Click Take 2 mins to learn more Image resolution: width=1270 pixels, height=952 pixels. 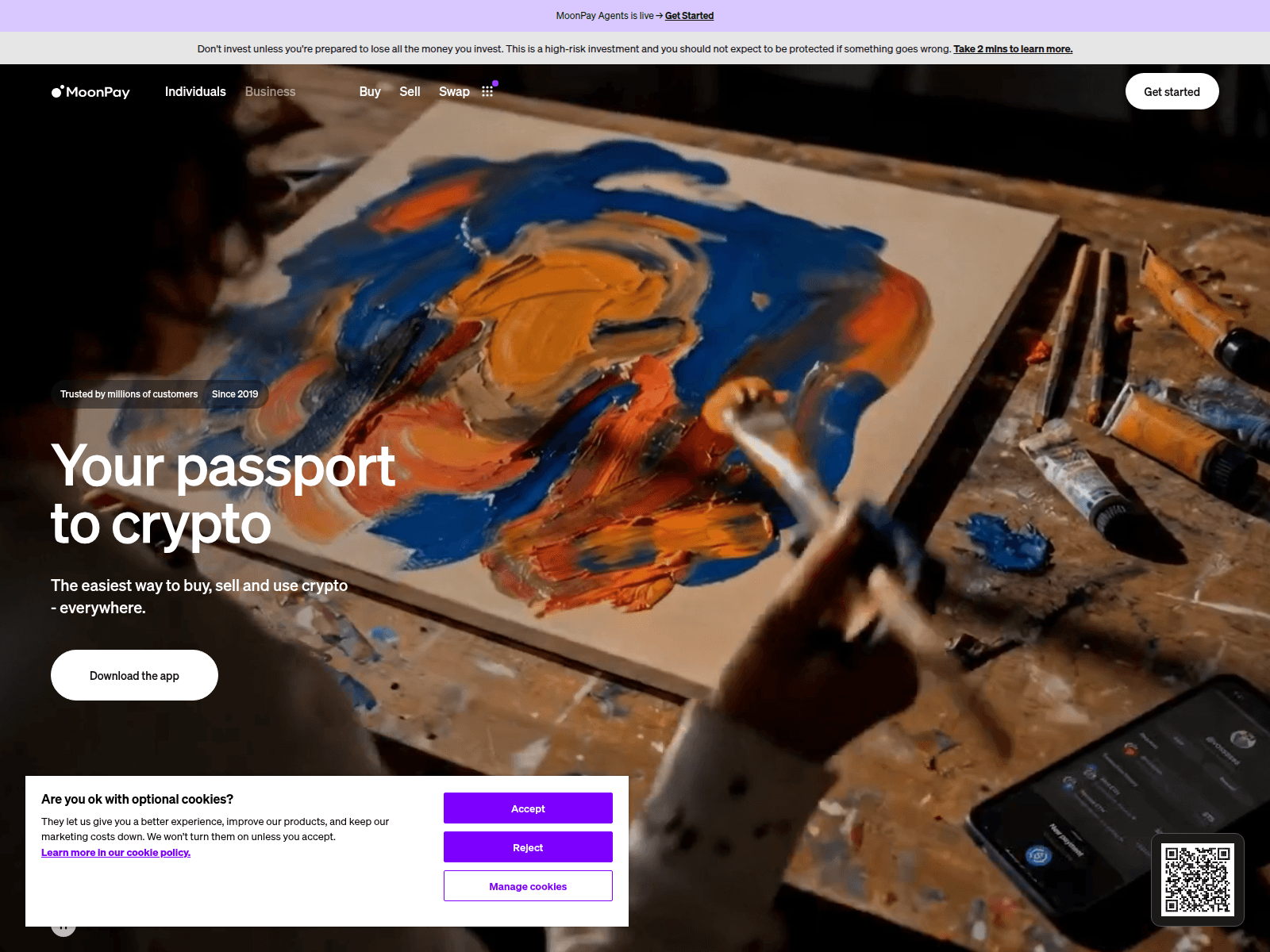tap(1013, 49)
